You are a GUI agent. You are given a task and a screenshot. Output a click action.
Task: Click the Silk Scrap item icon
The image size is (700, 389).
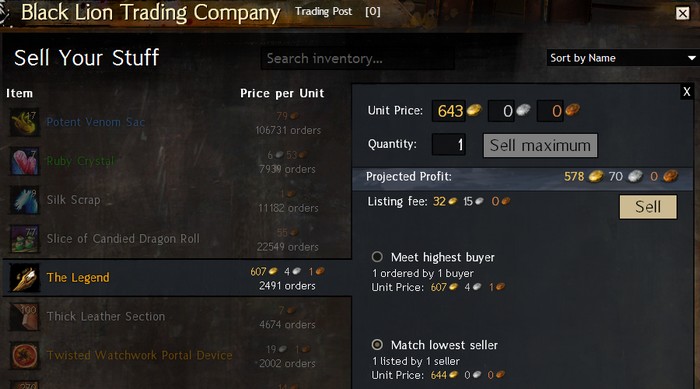point(25,200)
